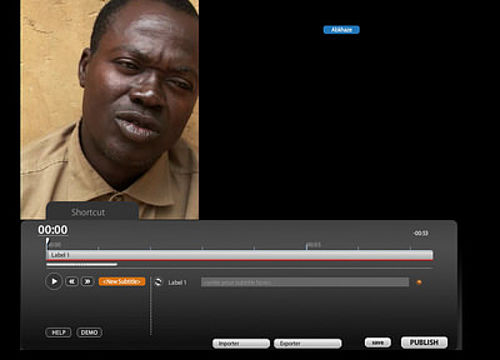Screen dimensions: 500x360
Task: Add a new subtitle with the orange button
Action: click(122, 282)
